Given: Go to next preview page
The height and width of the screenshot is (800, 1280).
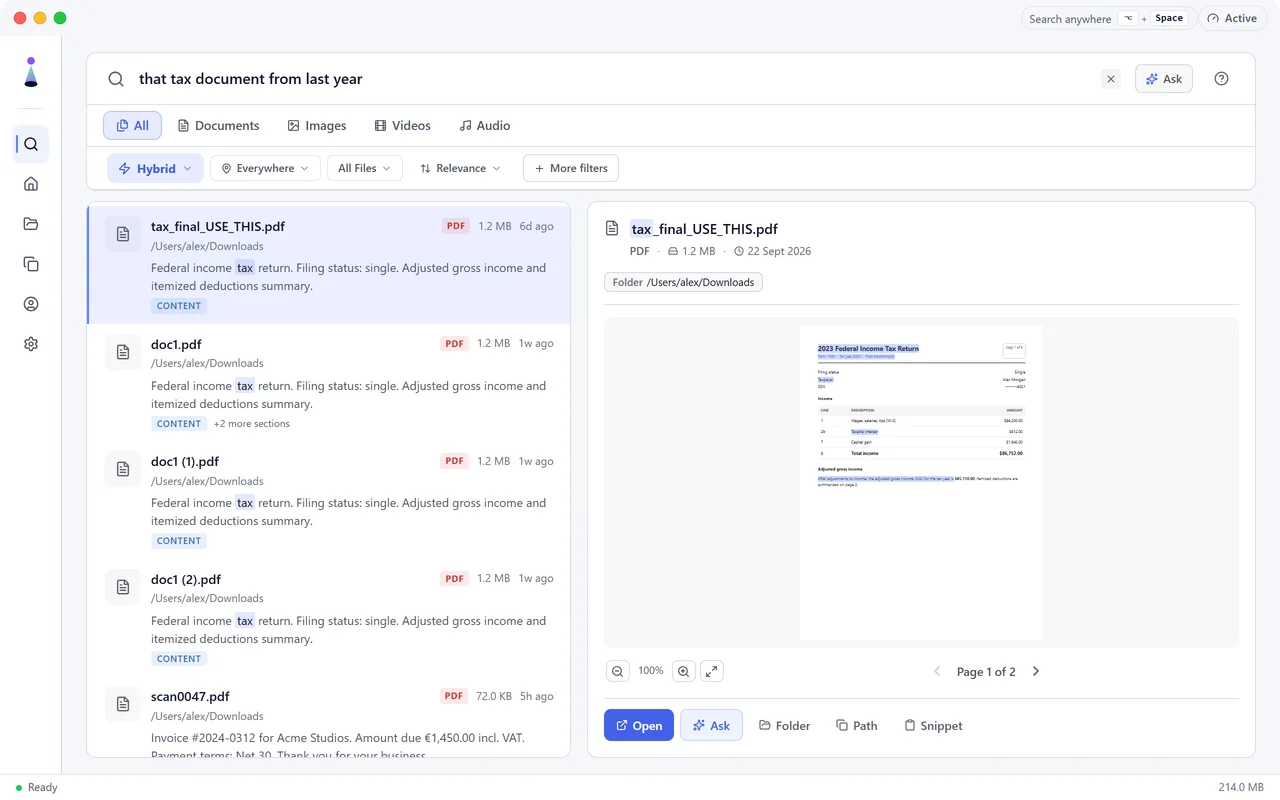Looking at the screenshot, I should coord(1036,672).
